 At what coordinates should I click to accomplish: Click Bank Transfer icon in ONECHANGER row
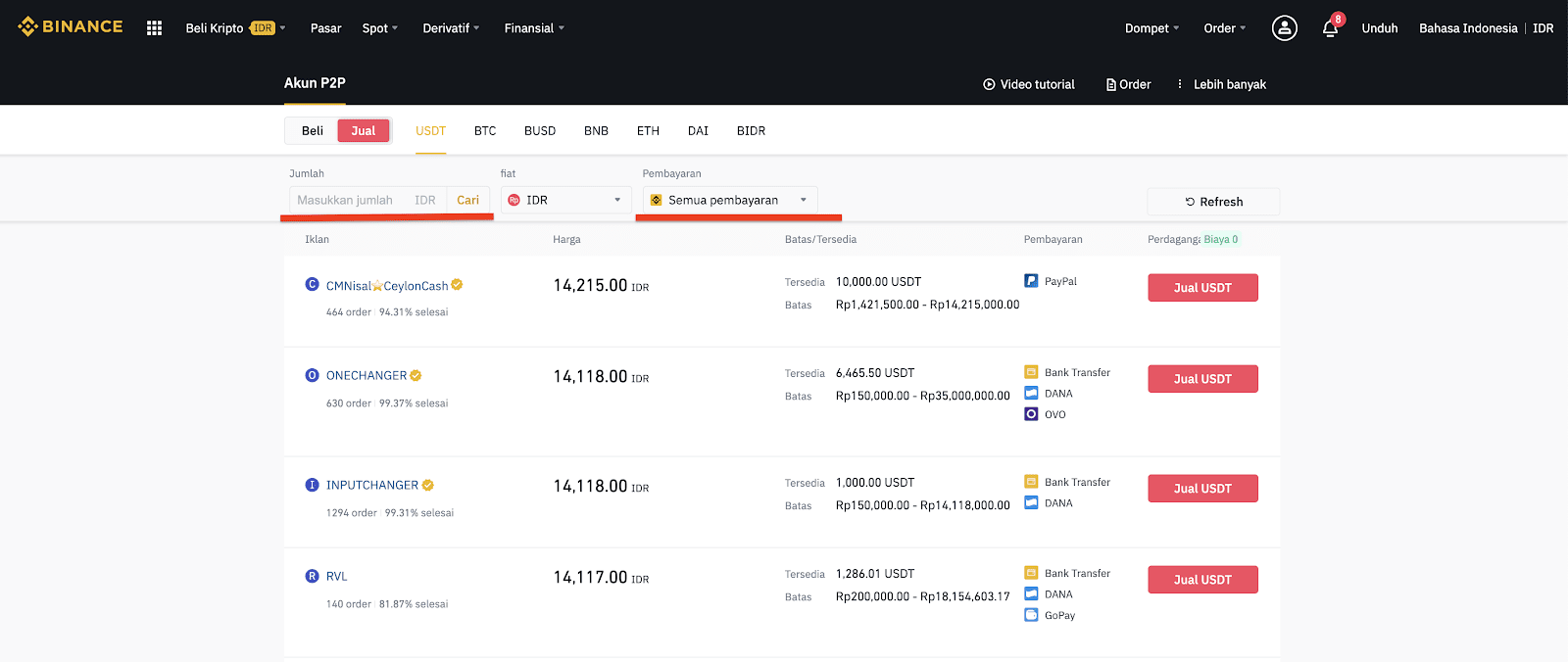(x=1031, y=372)
